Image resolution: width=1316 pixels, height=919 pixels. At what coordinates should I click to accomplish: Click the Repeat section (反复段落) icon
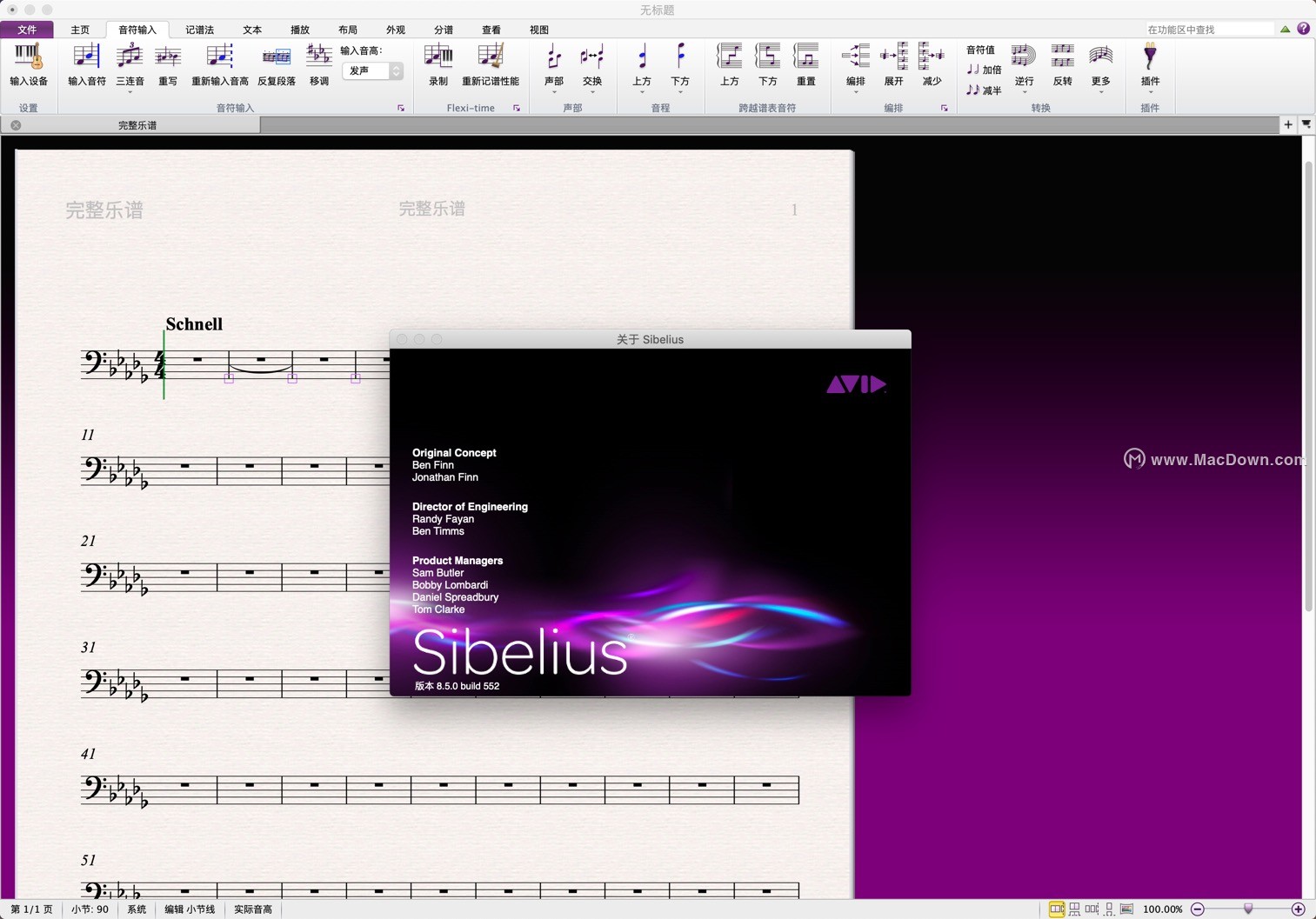coord(277,64)
